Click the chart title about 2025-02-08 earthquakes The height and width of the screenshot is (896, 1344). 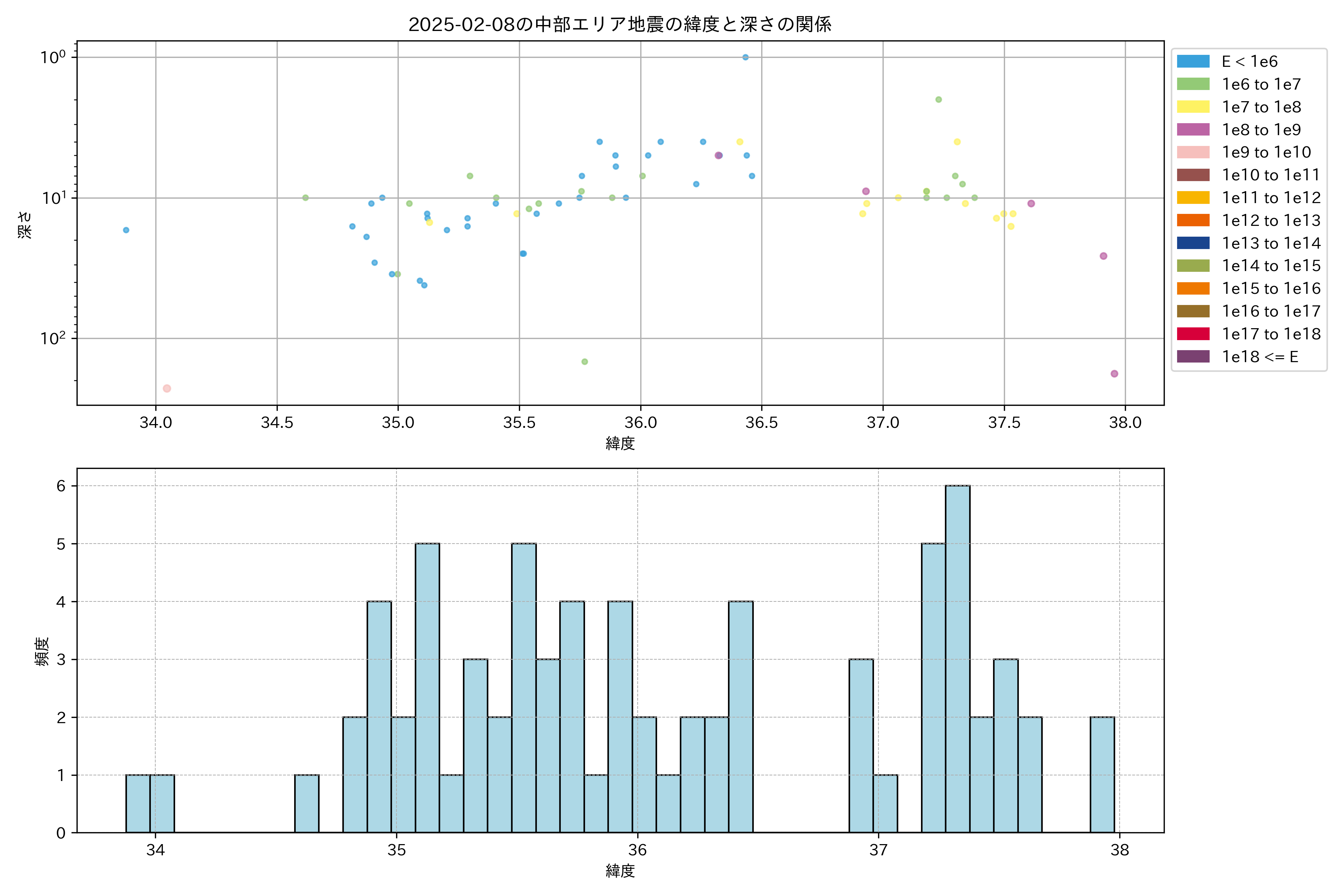pos(619,25)
